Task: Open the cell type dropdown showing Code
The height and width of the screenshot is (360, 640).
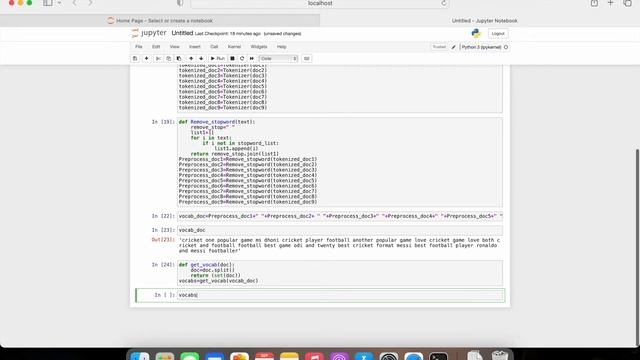Action: point(278,58)
